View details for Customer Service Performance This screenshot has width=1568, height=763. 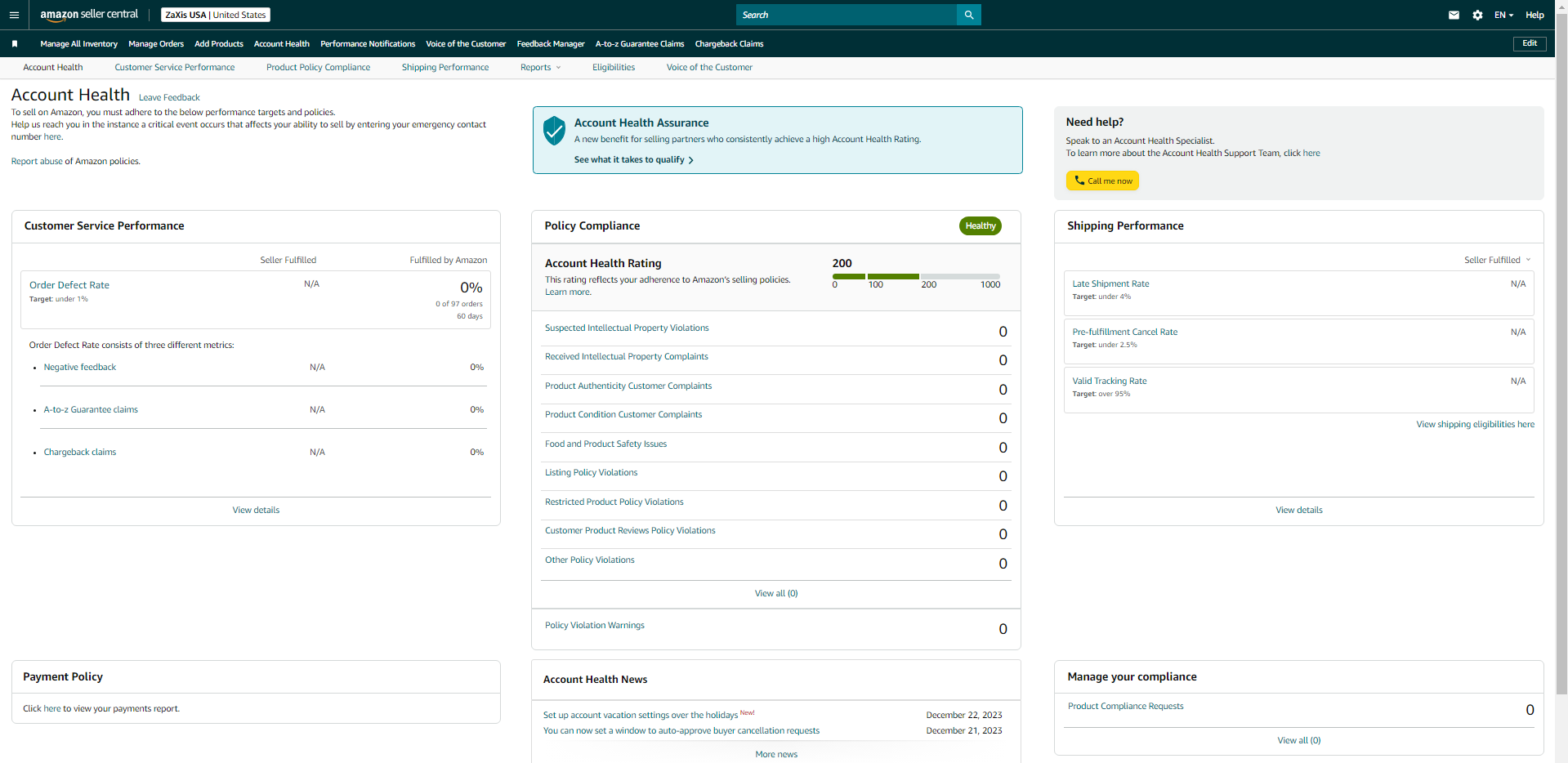point(256,510)
